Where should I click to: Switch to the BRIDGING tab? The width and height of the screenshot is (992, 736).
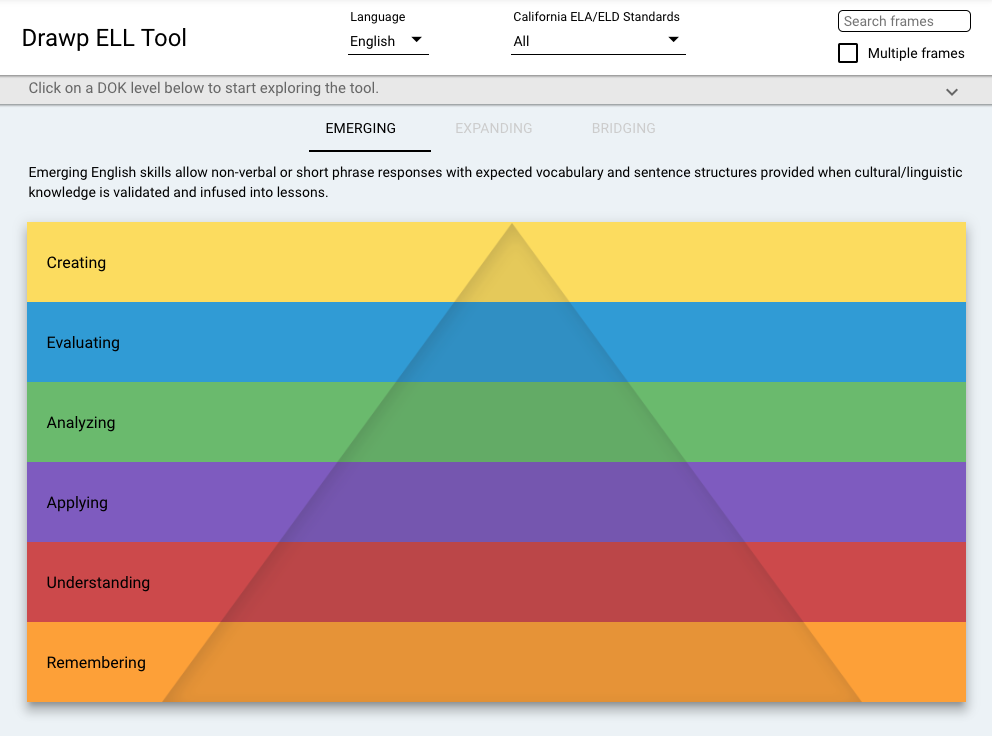(623, 128)
